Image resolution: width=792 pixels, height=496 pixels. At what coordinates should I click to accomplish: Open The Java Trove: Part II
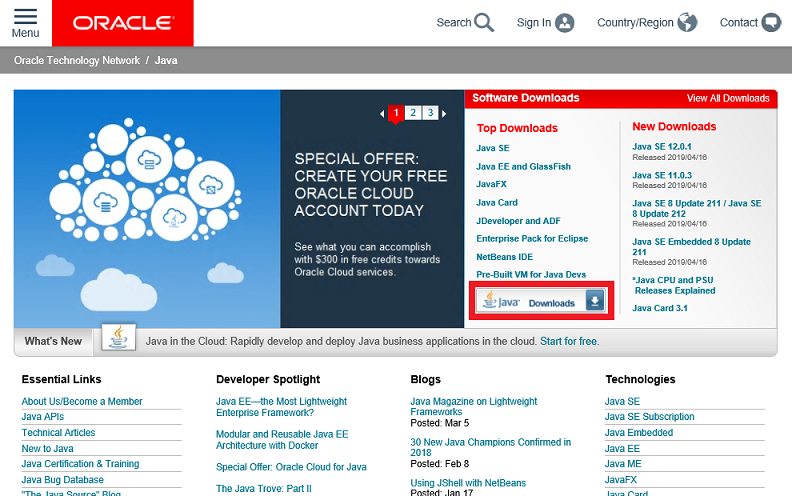(x=264, y=488)
